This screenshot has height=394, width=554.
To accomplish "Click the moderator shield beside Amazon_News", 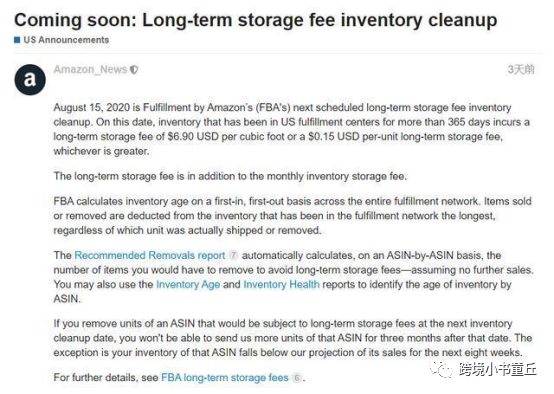I will (134, 70).
